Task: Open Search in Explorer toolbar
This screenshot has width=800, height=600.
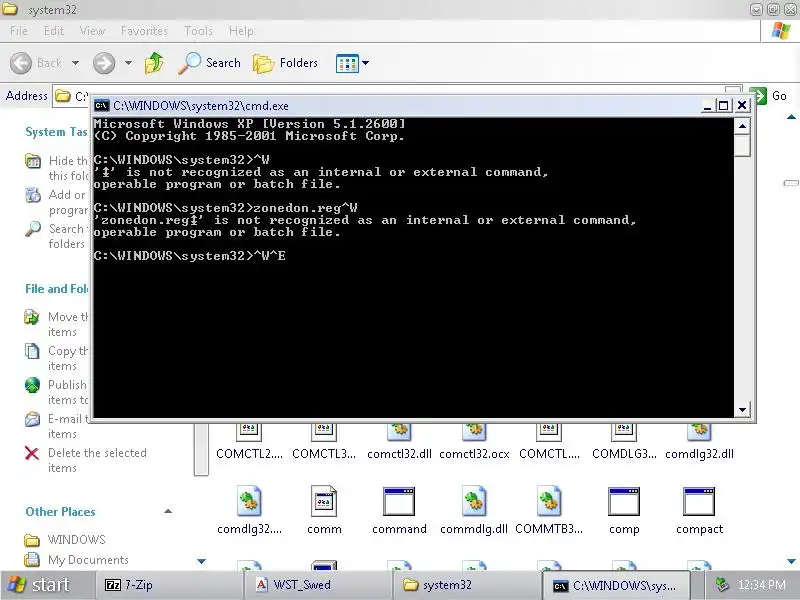Action: 209,63
